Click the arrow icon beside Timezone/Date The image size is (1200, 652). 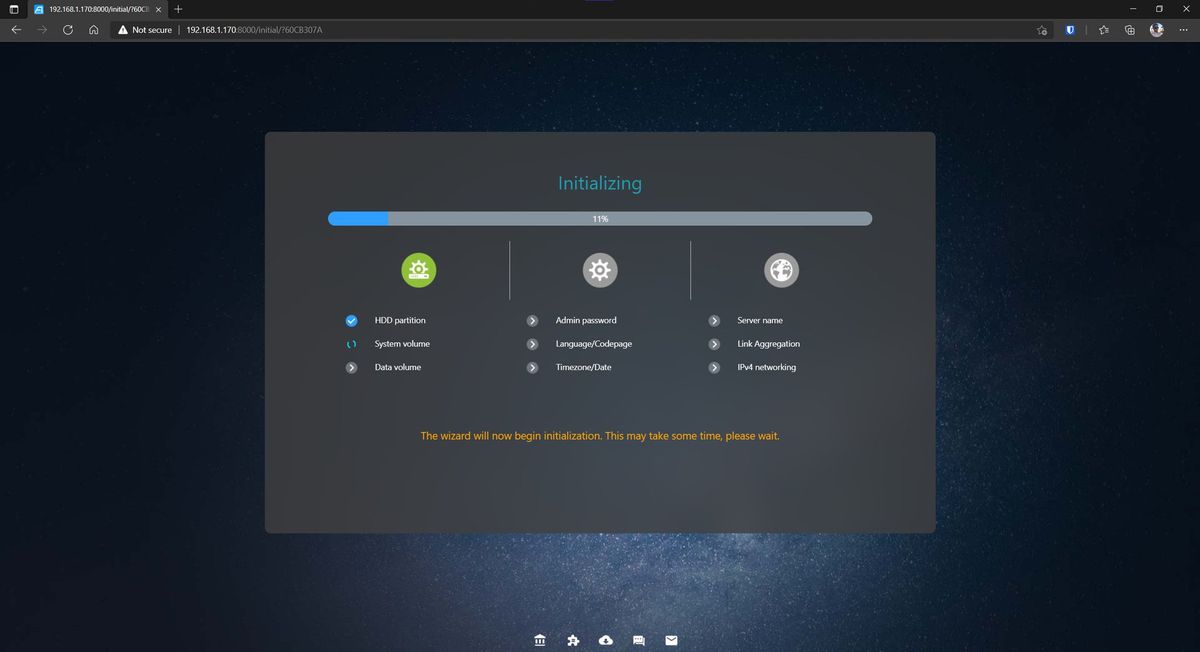533,367
